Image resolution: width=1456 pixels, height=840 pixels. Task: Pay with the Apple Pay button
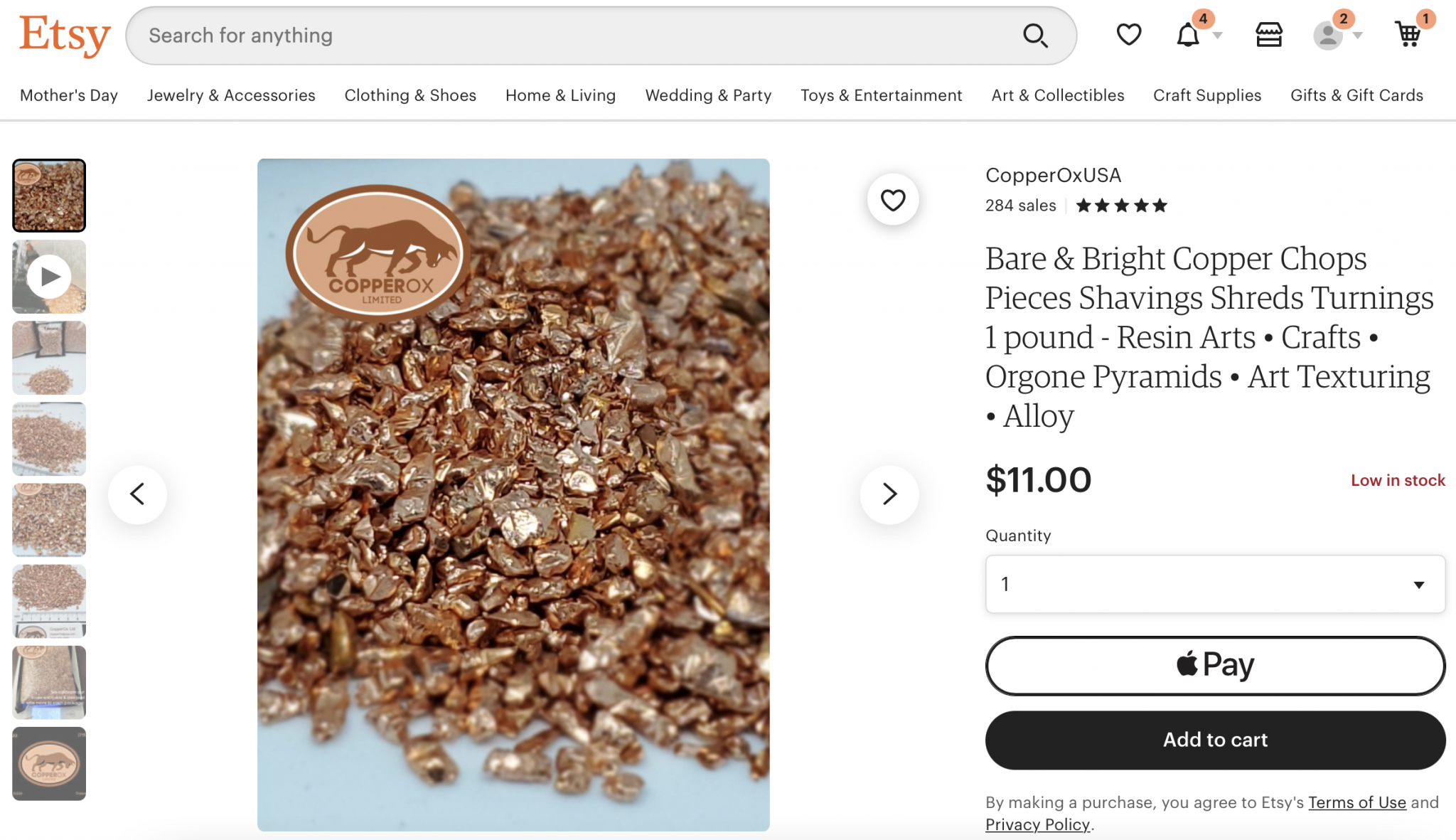coord(1215,666)
